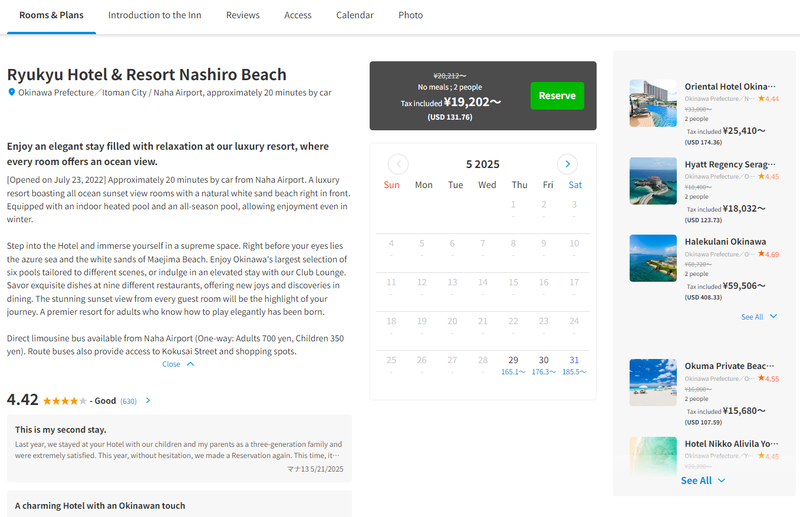Go to previous month in calendar
The image size is (800, 517).
pos(398,164)
